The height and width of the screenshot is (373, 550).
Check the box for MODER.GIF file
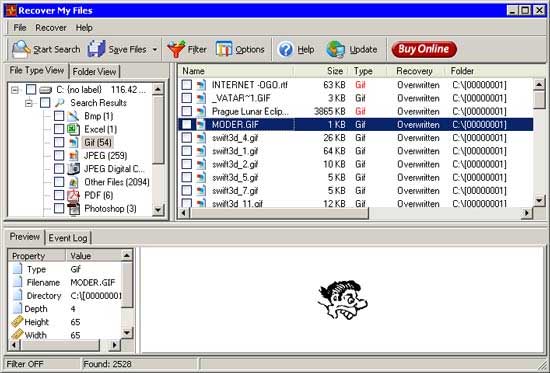coord(187,125)
